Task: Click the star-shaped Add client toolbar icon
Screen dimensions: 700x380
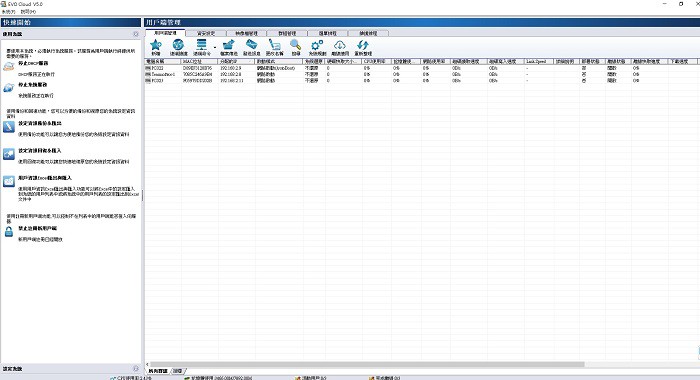Action: point(156,45)
